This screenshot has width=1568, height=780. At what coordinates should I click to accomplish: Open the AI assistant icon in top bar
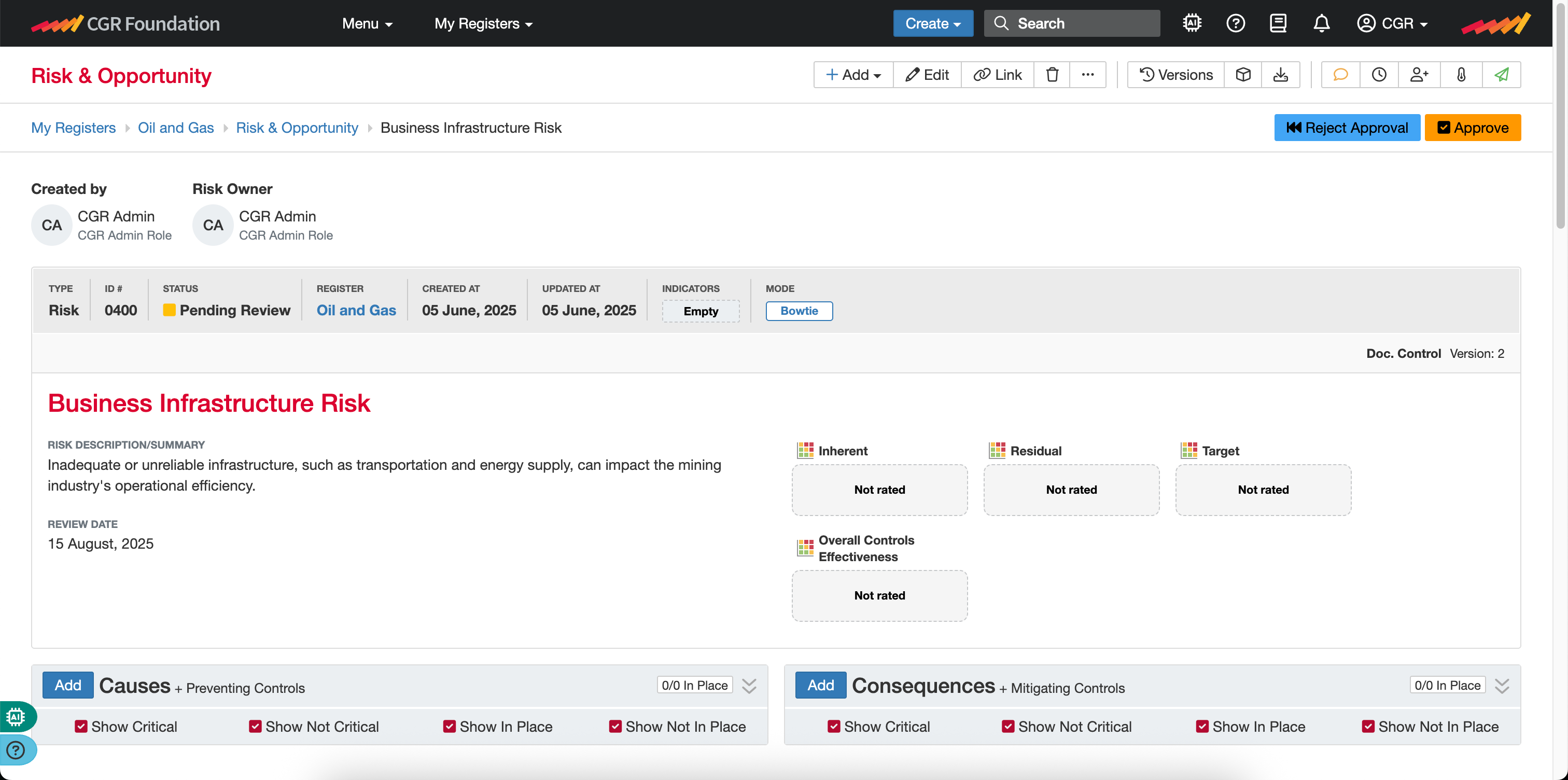pos(1192,23)
